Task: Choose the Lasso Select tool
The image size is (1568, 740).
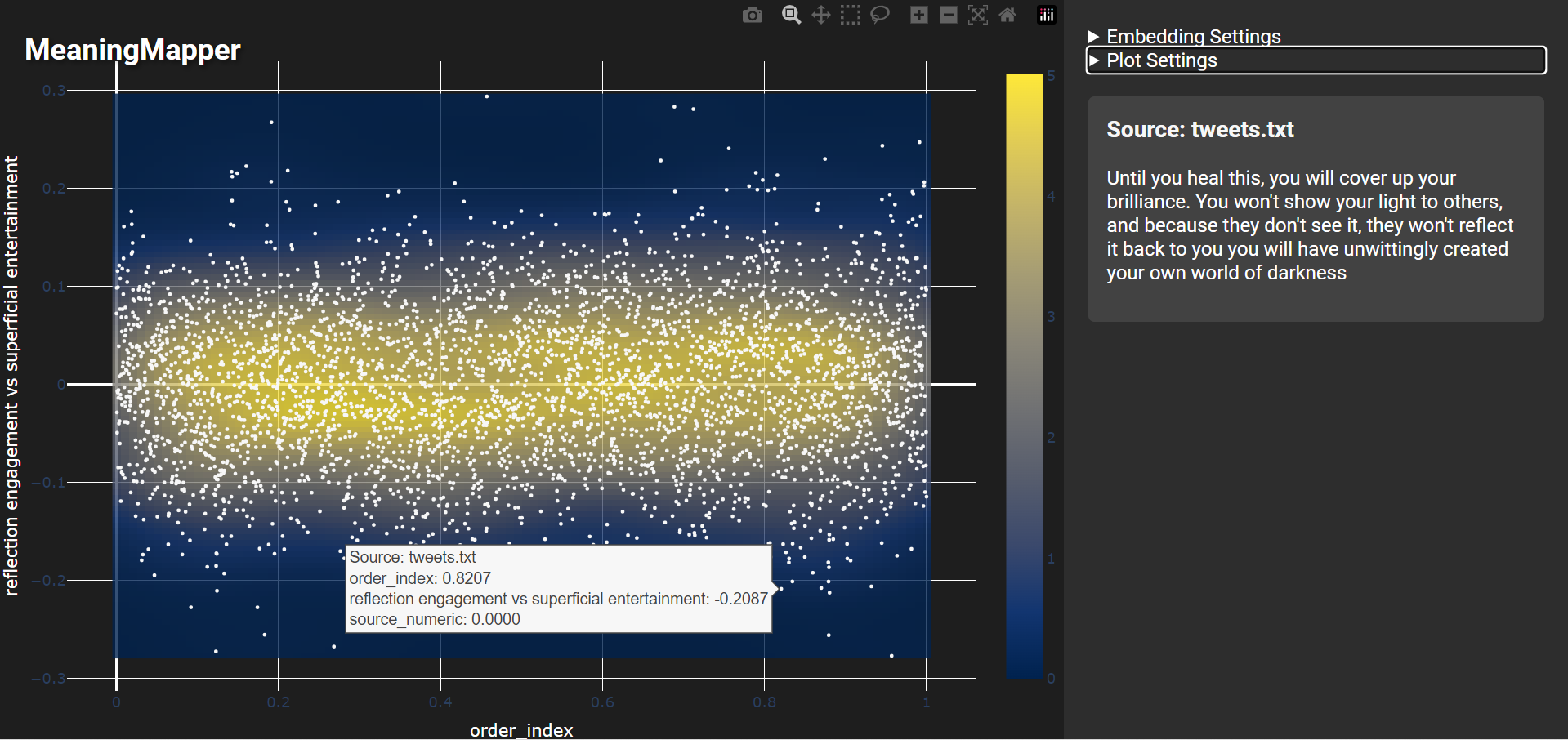Action: 880,15
